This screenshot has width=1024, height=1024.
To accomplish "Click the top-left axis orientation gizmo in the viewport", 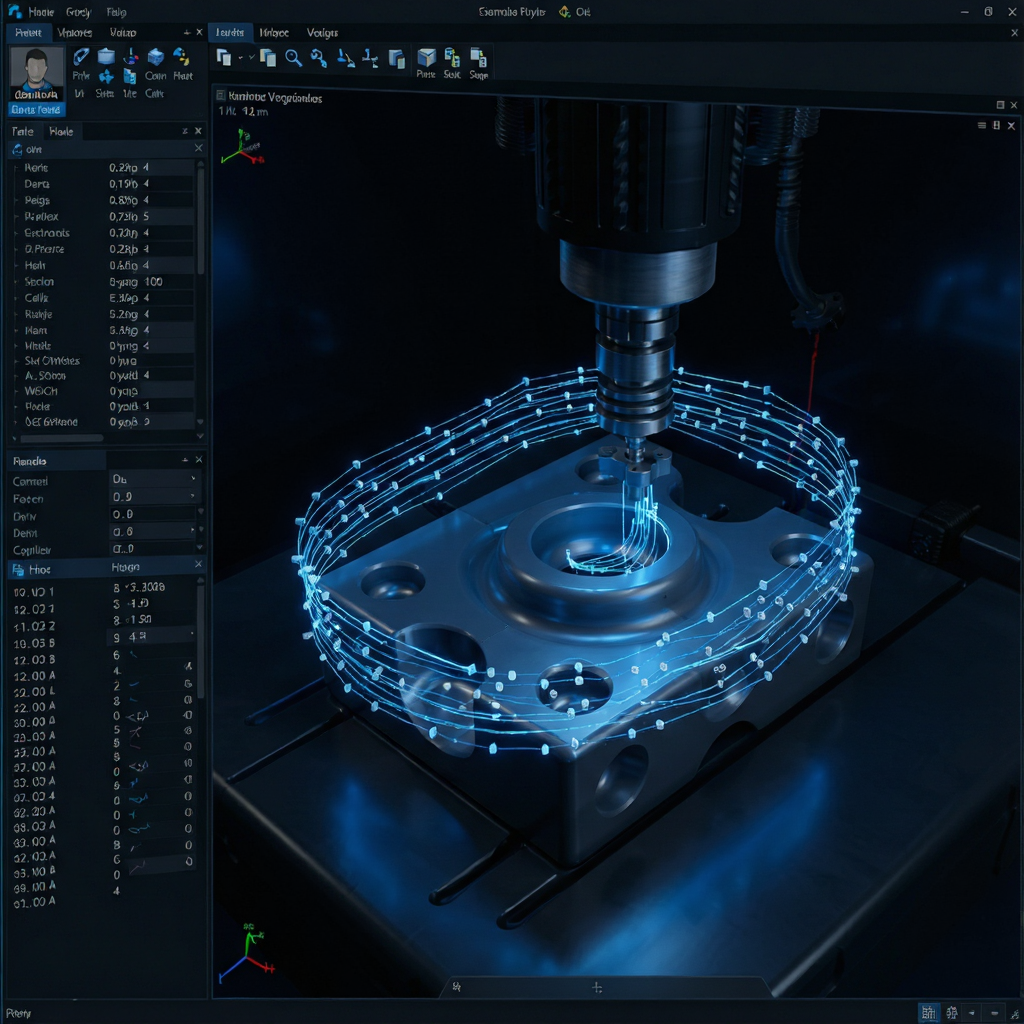I will click(x=242, y=148).
